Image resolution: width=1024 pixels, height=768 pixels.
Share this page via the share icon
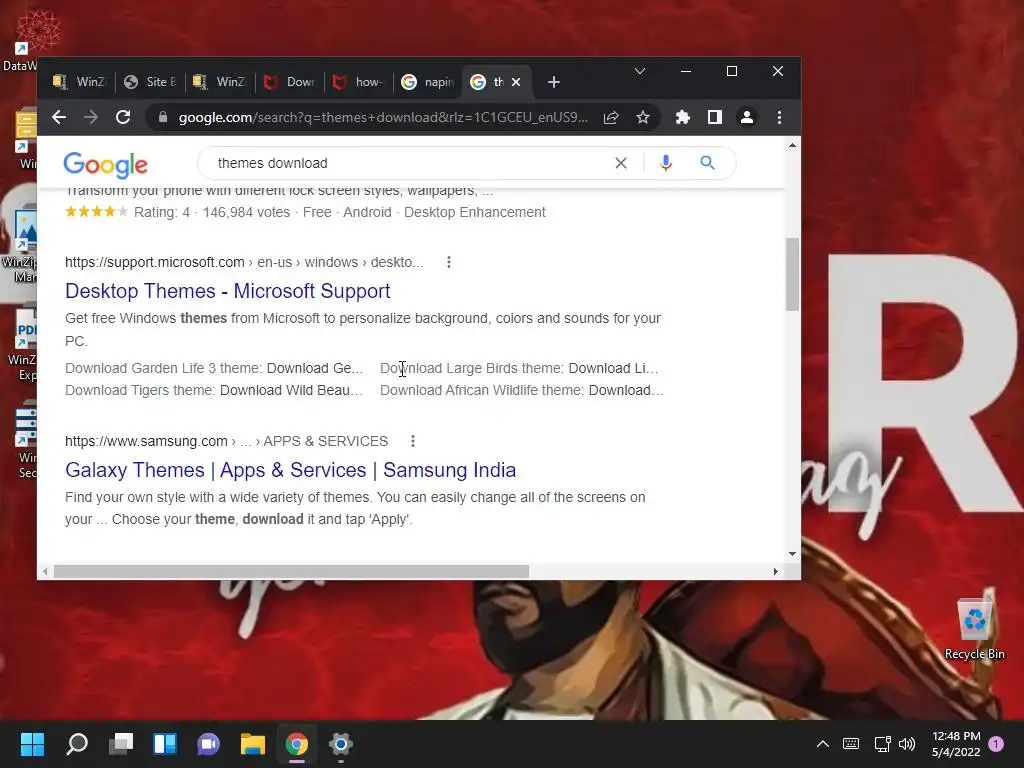611,118
